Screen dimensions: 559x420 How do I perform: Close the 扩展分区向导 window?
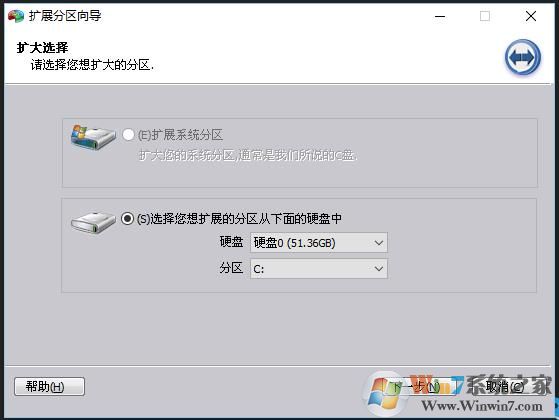tap(531, 16)
